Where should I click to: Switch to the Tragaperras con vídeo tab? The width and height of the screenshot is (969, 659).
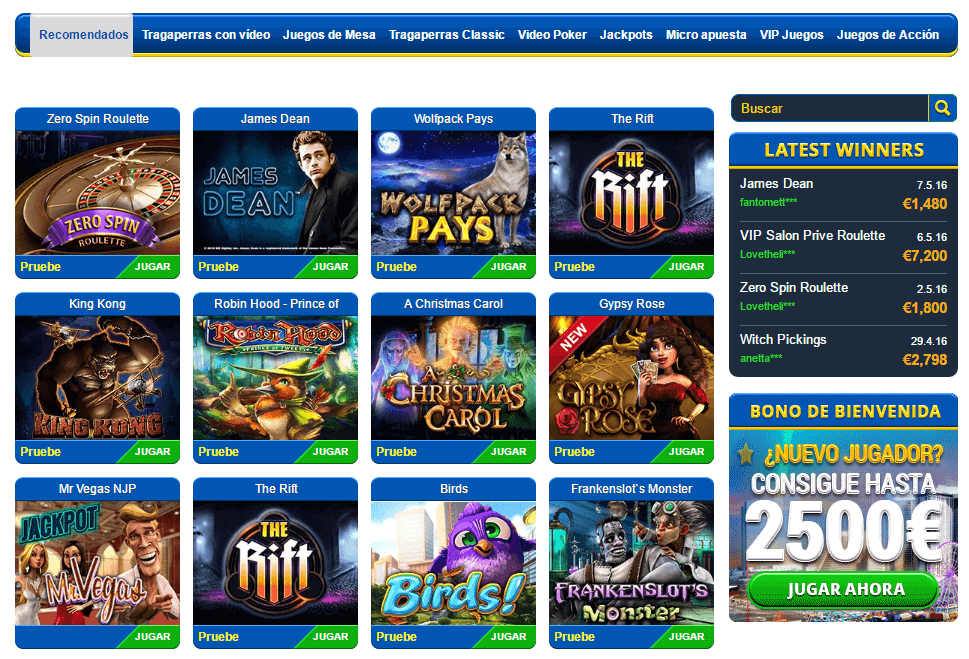tap(206, 35)
